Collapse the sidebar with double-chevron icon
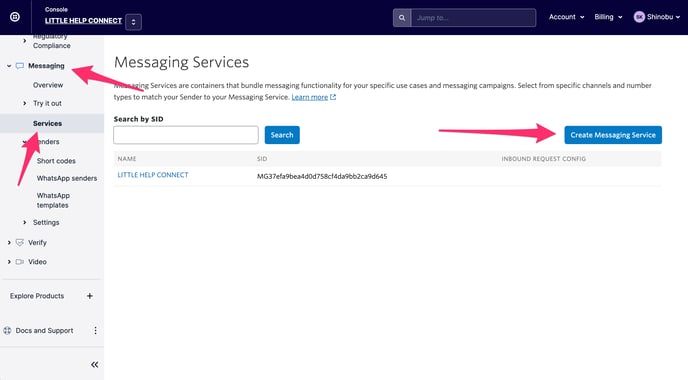 [94, 365]
